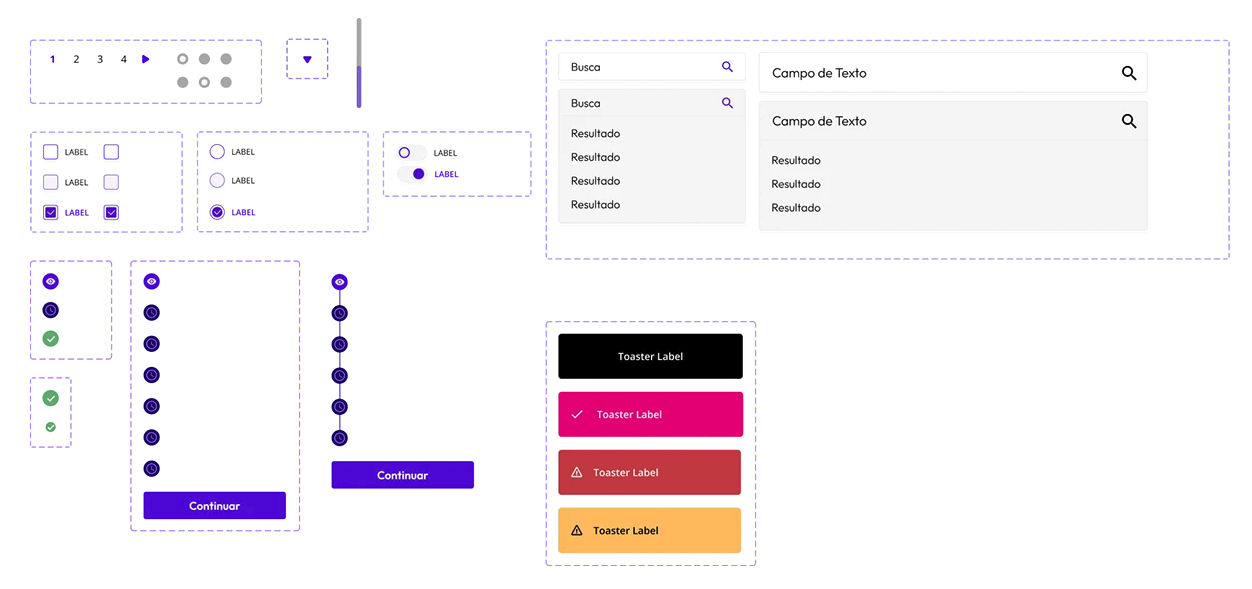Click into the white Campo de Texto field
The height and width of the screenshot is (589, 1252).
point(953,73)
